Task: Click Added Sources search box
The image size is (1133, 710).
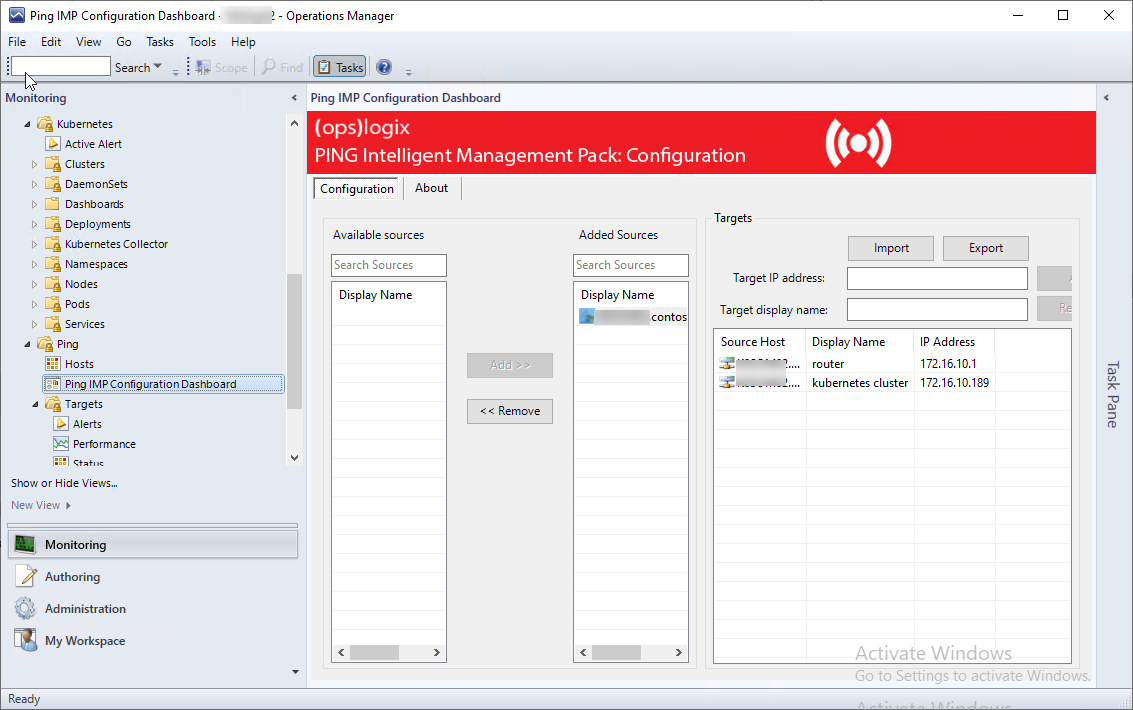Action: (x=631, y=265)
